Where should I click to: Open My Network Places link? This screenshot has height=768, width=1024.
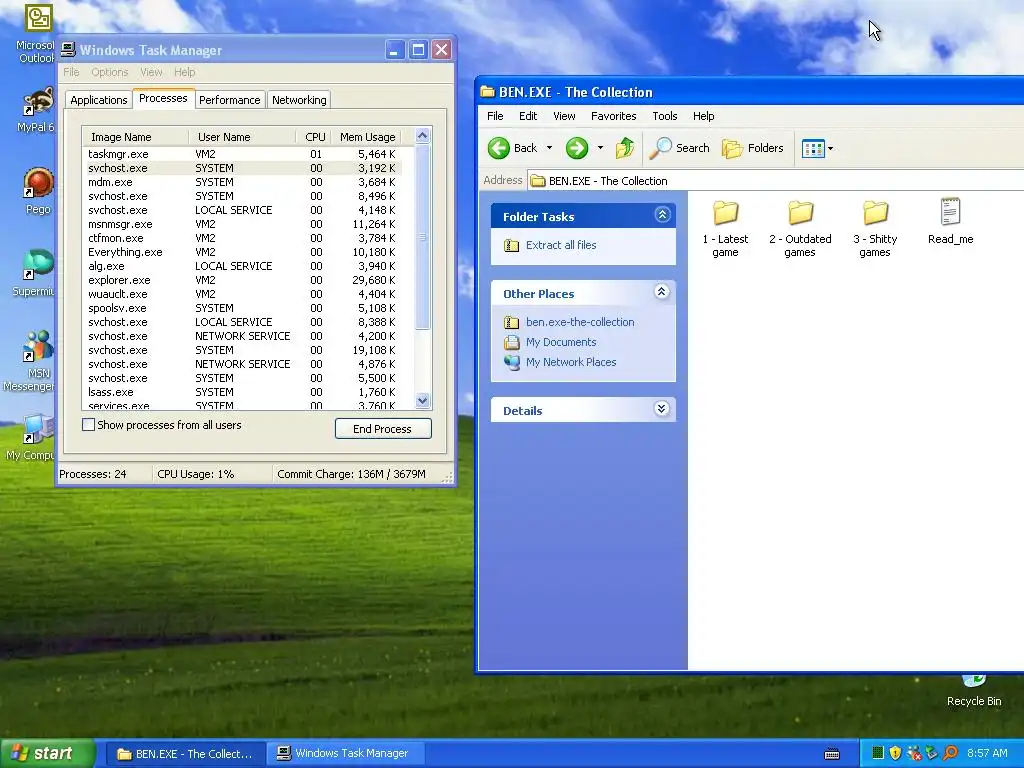[x=571, y=362]
